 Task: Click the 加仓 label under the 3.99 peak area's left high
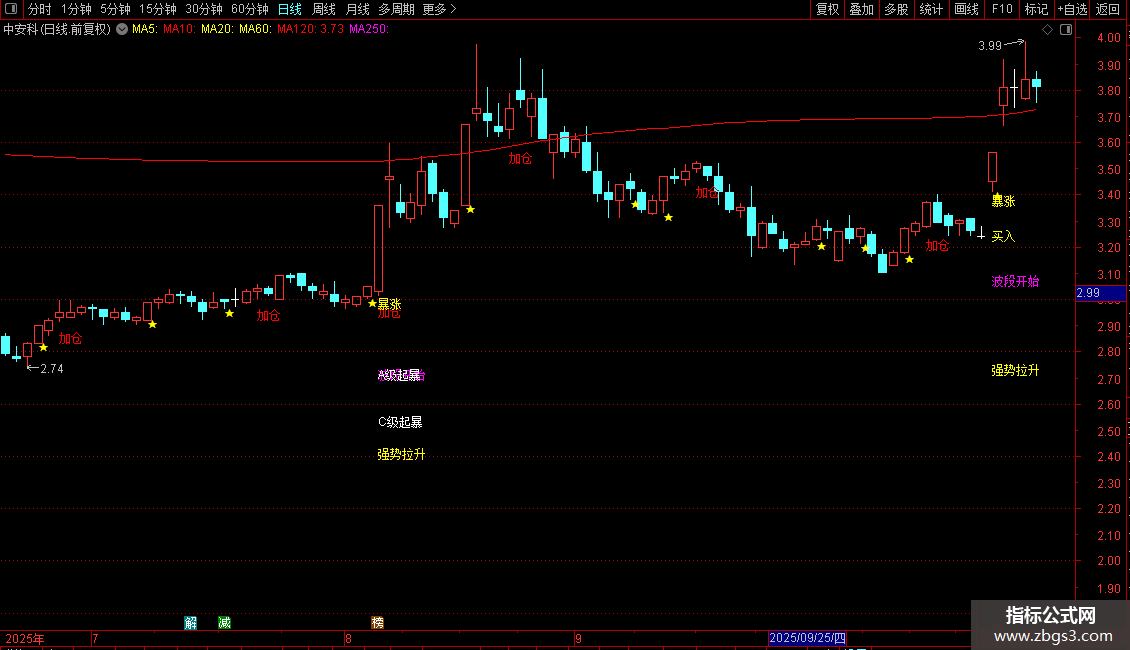pos(520,159)
